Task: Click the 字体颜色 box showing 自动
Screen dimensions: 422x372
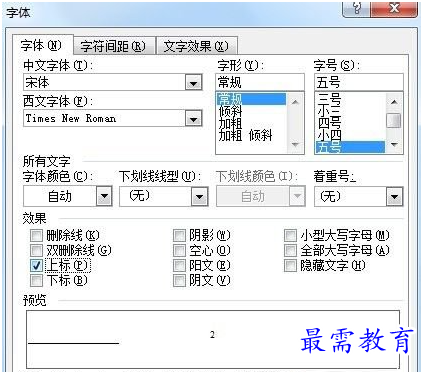Action: click(x=60, y=196)
